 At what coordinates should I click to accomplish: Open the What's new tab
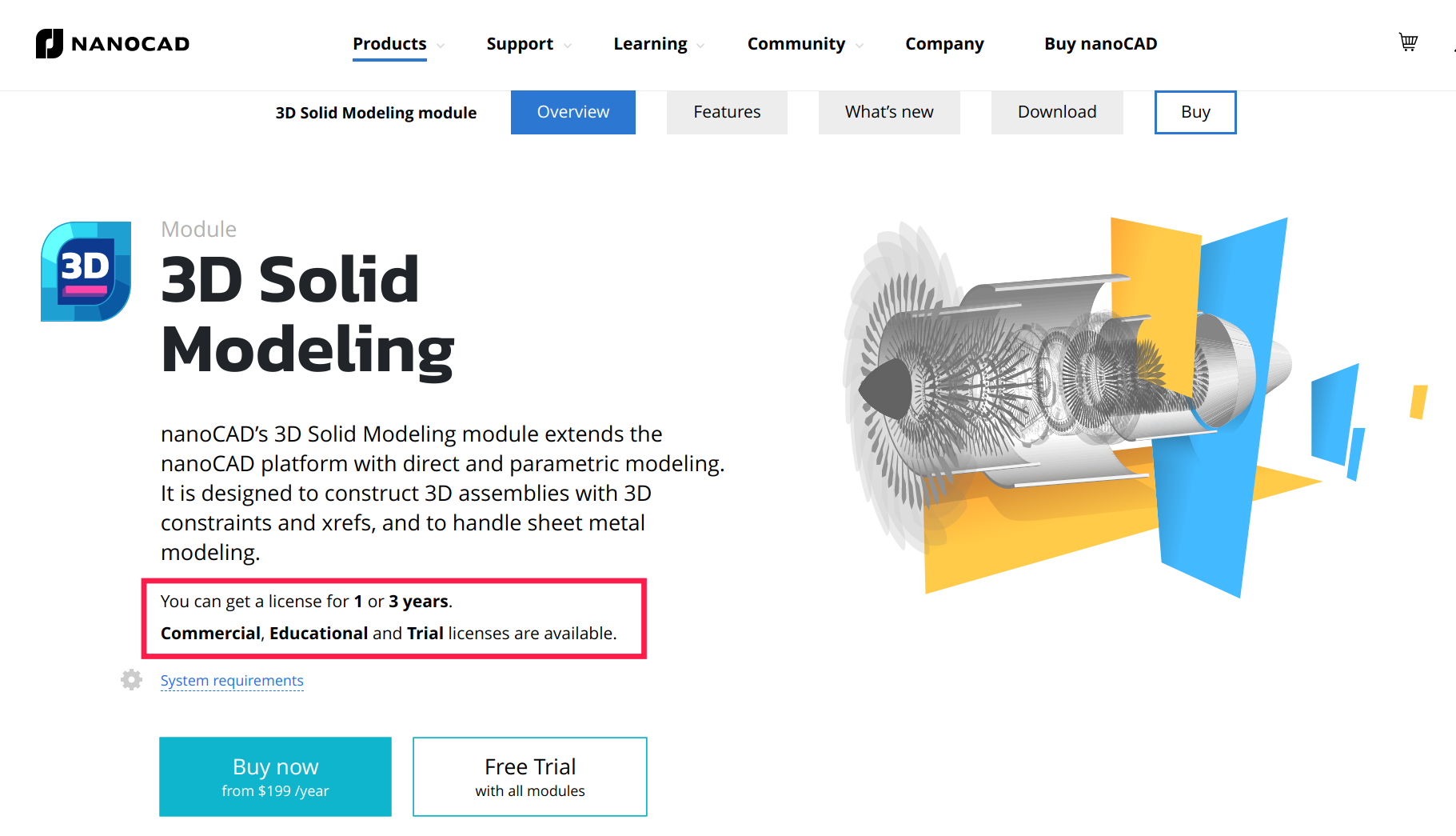889,112
